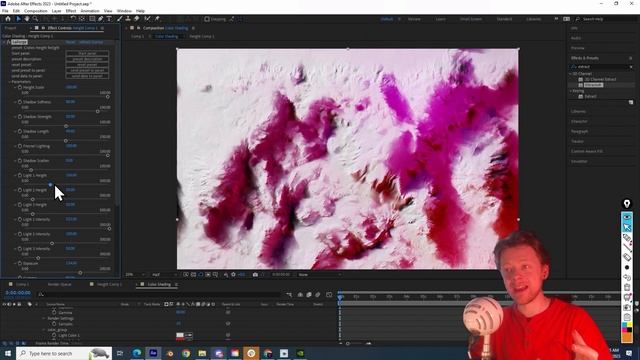Toggle stopwatch for Exposure
The width and height of the screenshot is (640, 360).
[x=20, y=264]
